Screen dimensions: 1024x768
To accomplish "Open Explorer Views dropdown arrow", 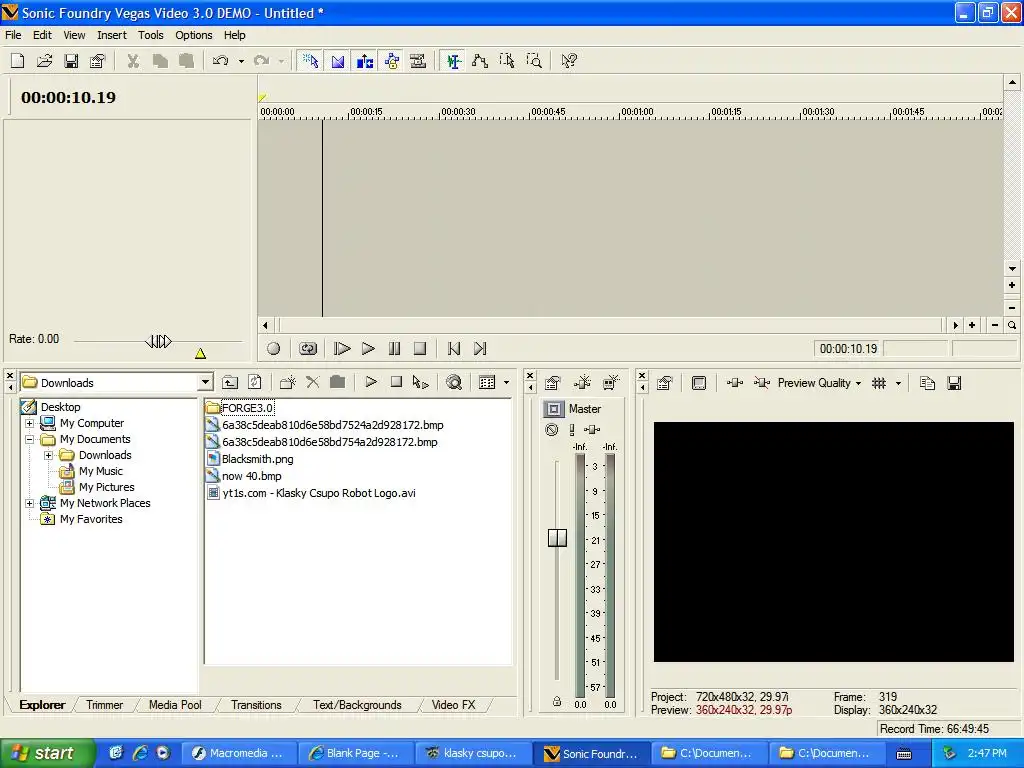I will coord(507,383).
